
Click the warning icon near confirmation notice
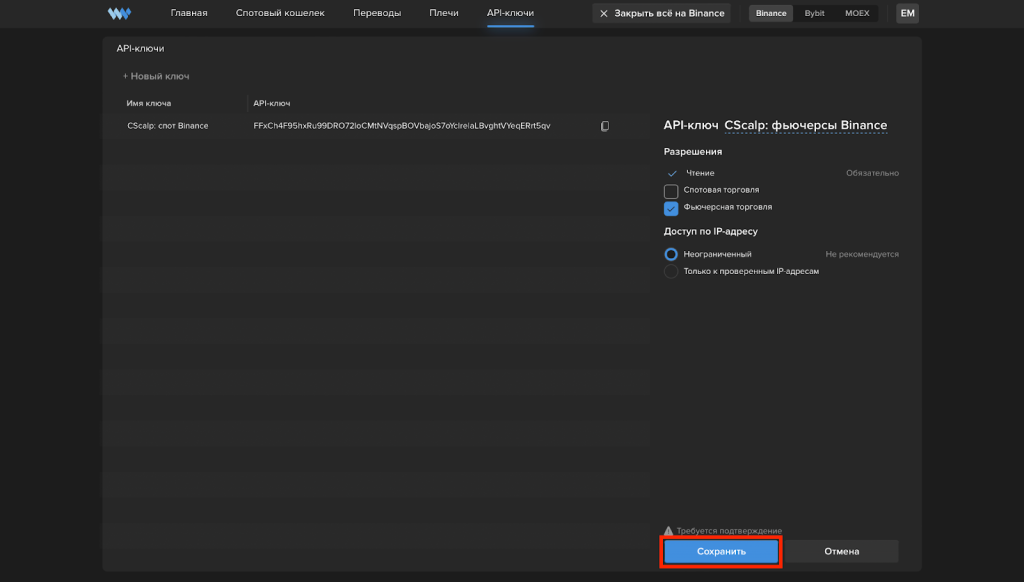coord(669,530)
